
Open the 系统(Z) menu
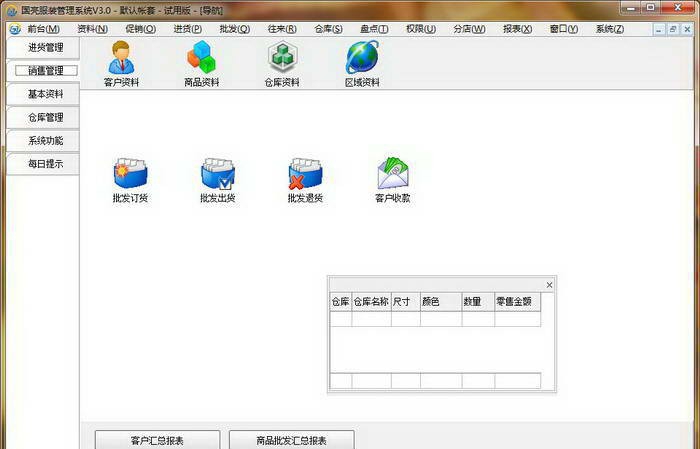point(610,29)
